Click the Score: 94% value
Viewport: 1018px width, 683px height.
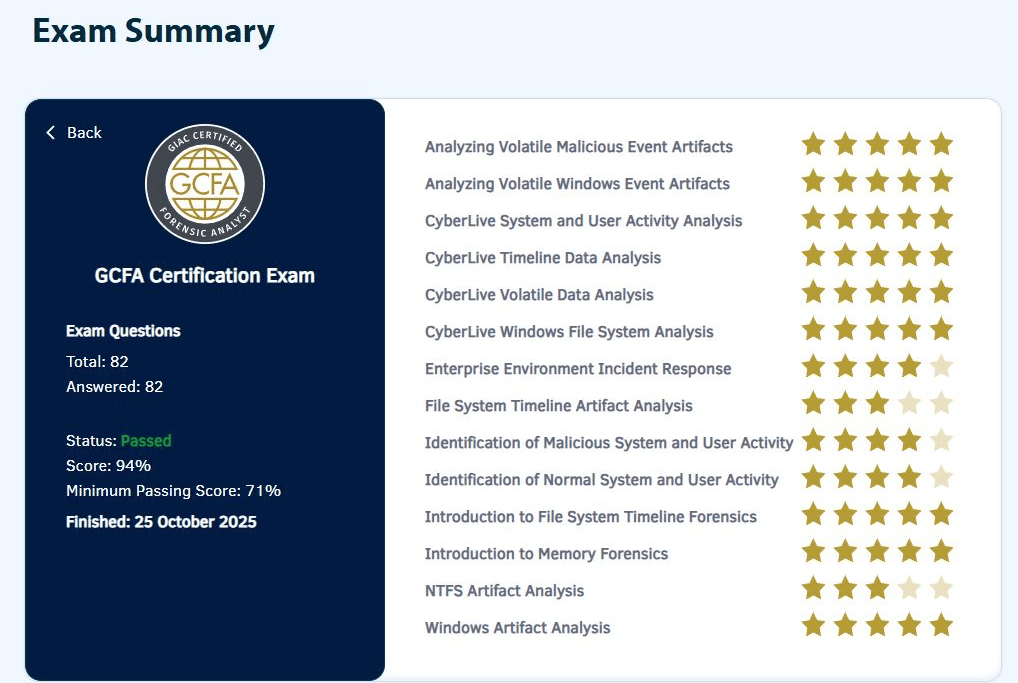[x=108, y=466]
